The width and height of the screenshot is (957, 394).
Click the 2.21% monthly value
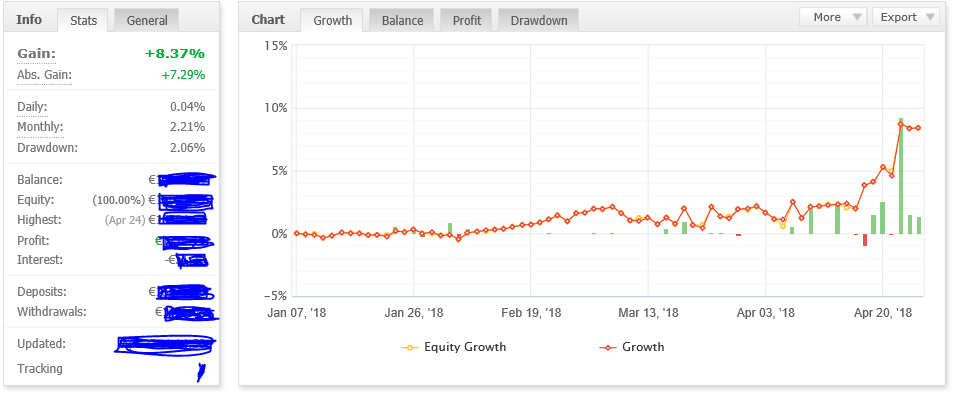point(187,127)
